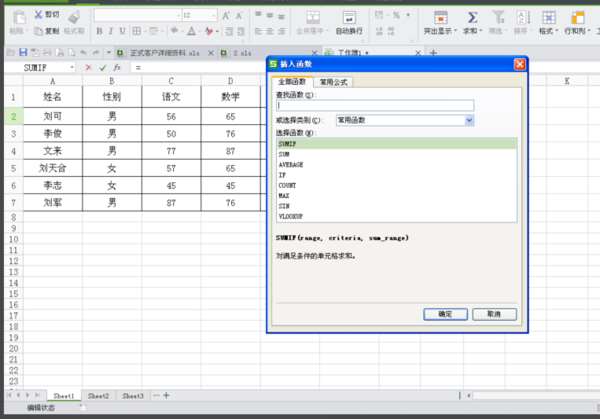Apply underline with the U icon
This screenshot has height=419, width=600.
(122, 31)
